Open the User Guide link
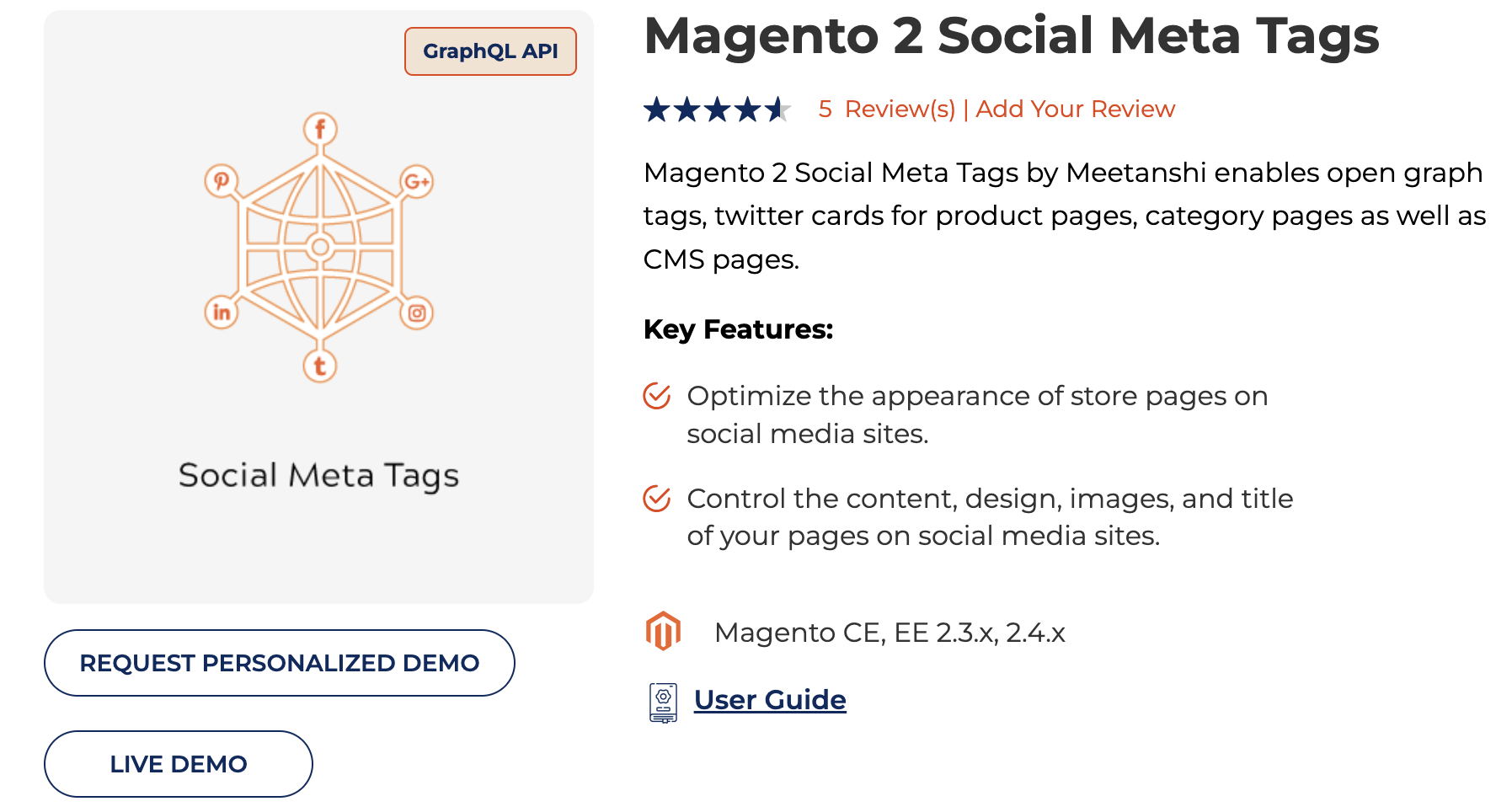Image resolution: width=1496 pixels, height=812 pixels. coord(768,700)
